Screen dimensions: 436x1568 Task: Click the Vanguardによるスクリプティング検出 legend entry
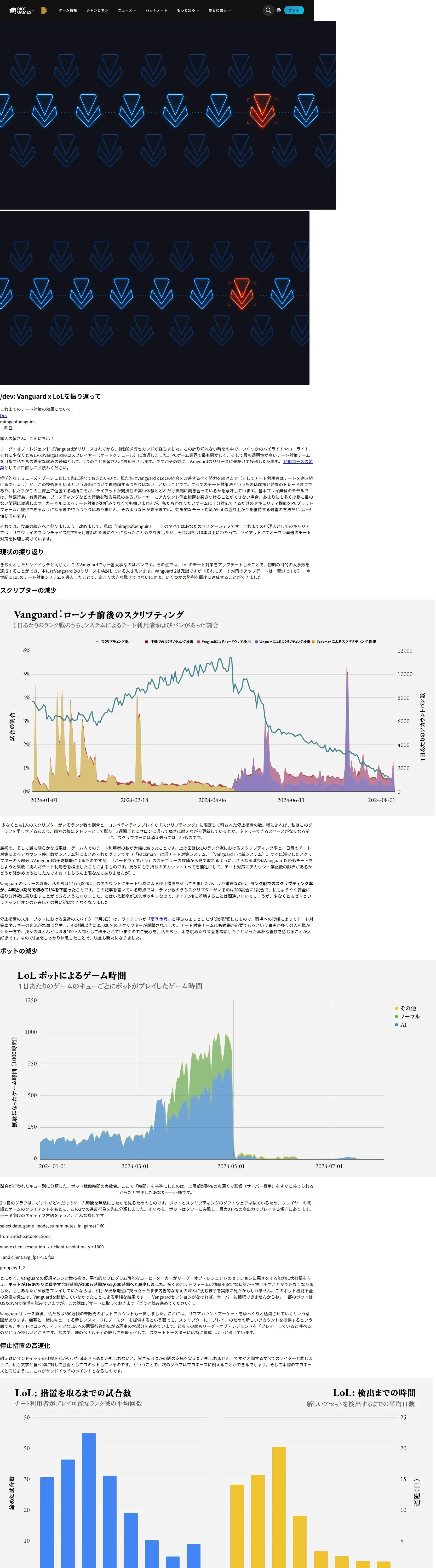[x=283, y=642]
